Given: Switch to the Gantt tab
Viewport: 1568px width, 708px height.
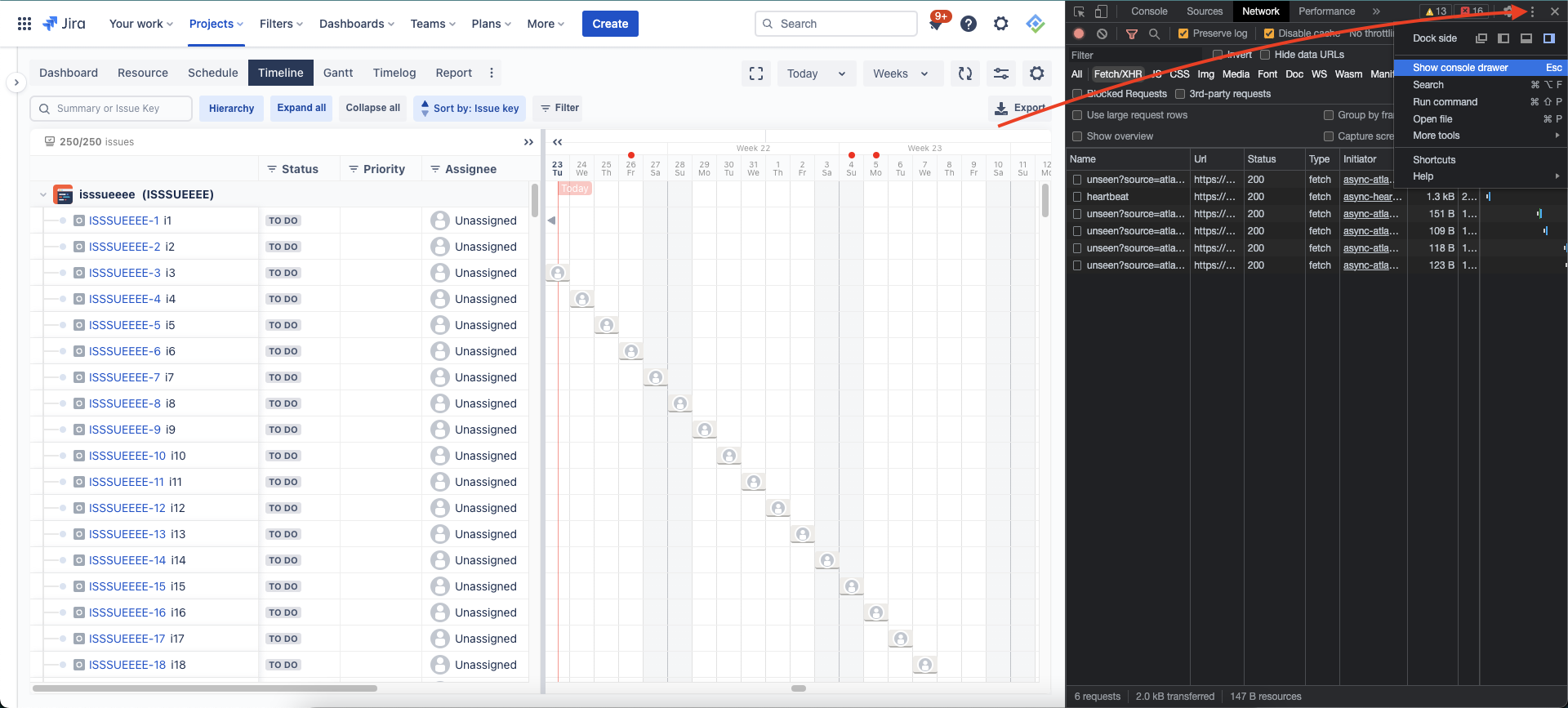Looking at the screenshot, I should (338, 73).
